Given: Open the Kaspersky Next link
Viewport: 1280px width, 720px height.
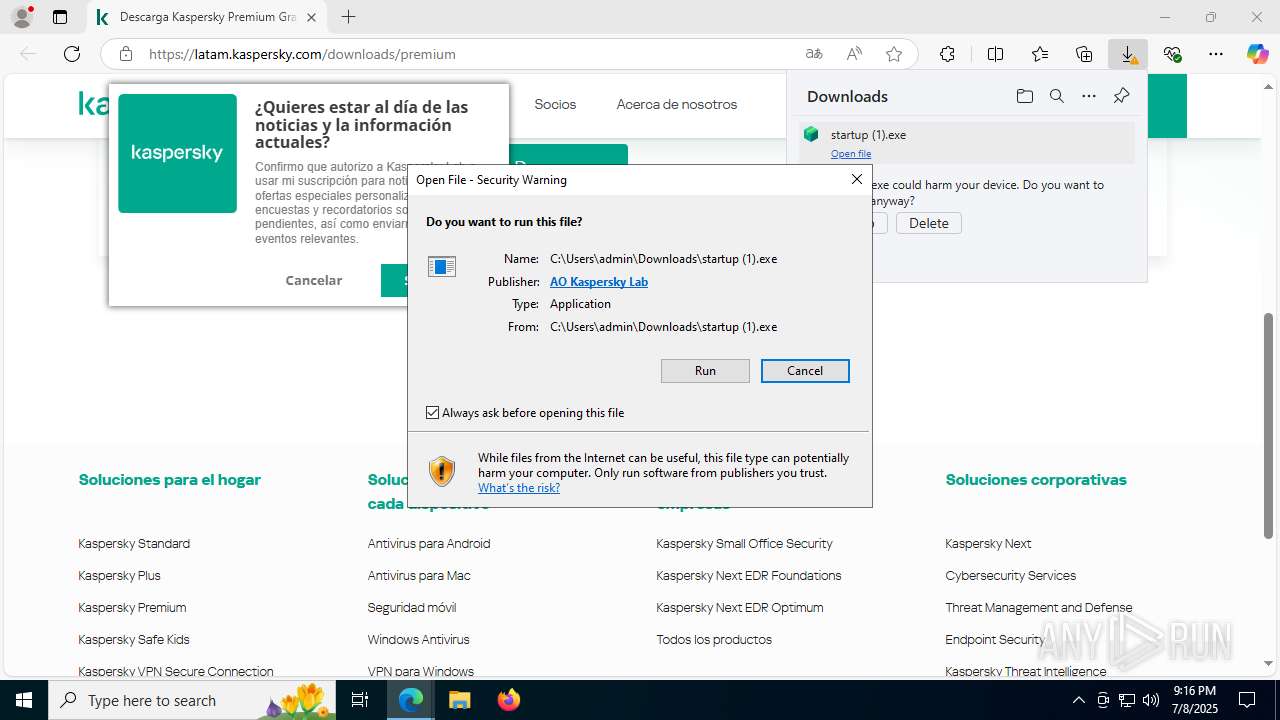Looking at the screenshot, I should click(x=988, y=543).
